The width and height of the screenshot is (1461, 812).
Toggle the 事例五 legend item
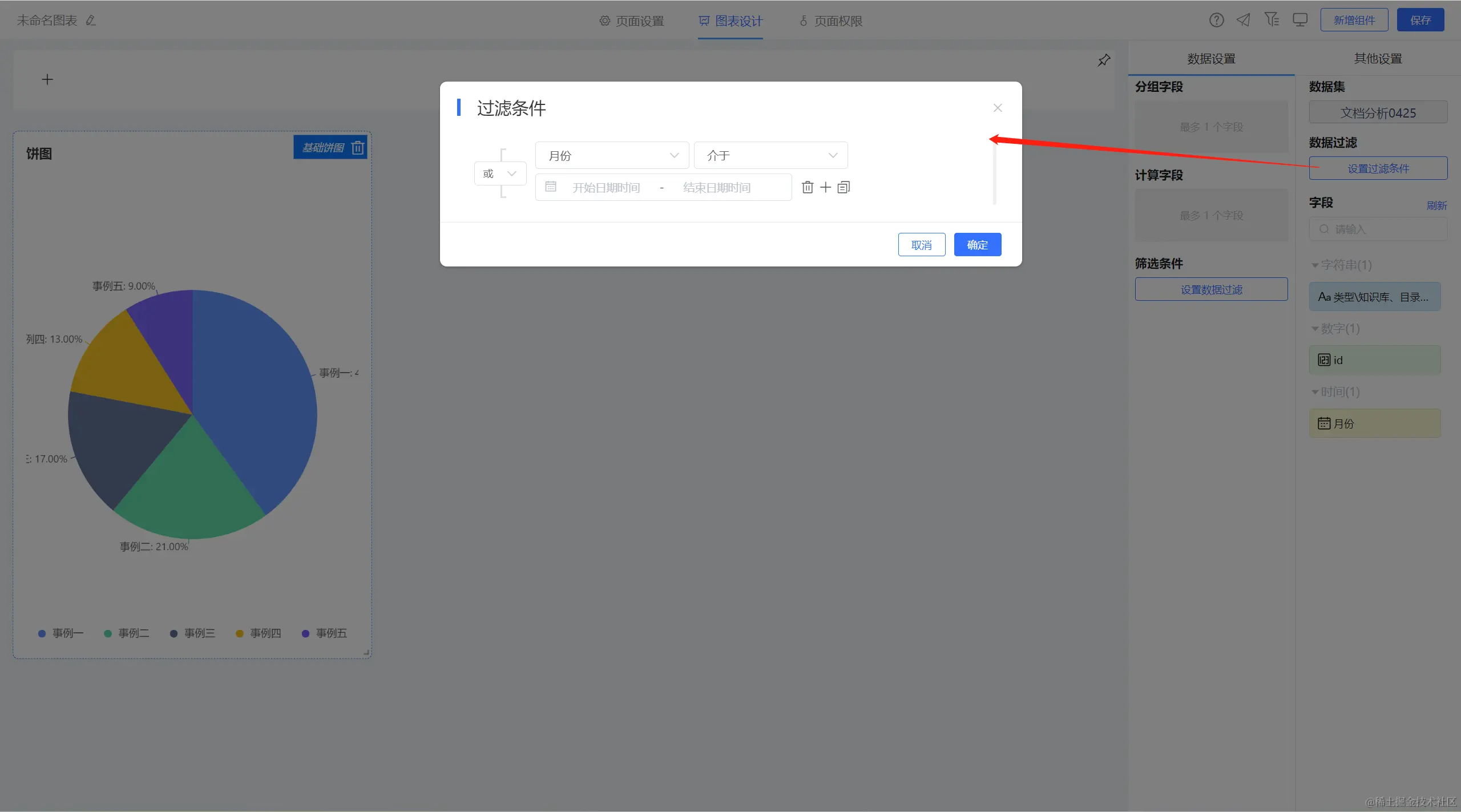tap(324, 633)
